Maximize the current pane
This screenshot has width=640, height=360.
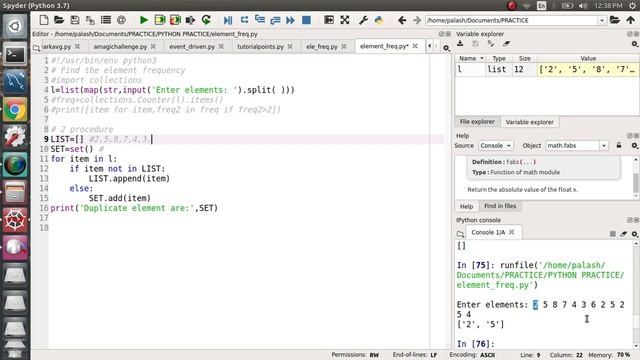pyautogui.click(x=329, y=20)
